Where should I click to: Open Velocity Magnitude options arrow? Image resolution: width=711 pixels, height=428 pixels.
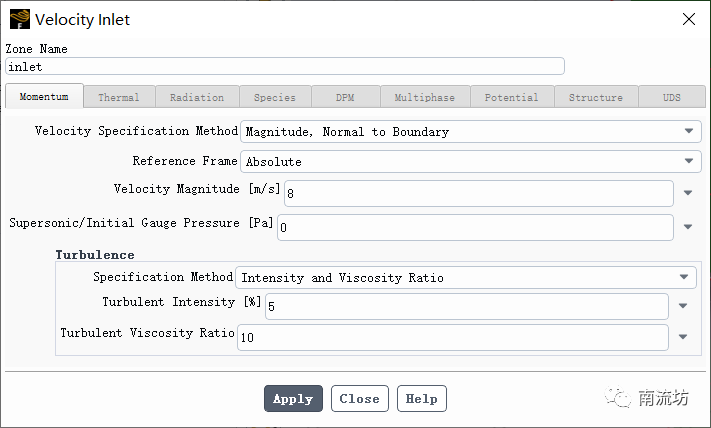pos(688,193)
